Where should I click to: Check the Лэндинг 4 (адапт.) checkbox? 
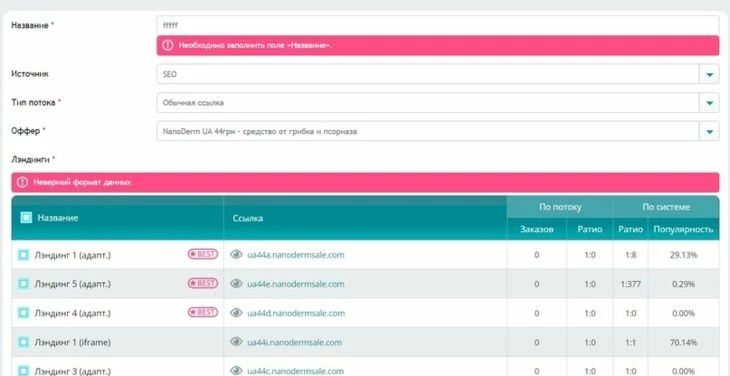(x=23, y=313)
